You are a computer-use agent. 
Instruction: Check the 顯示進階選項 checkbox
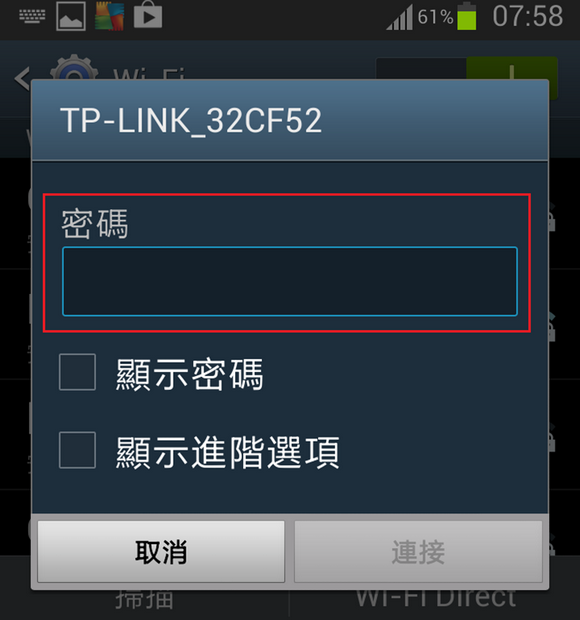(77, 450)
